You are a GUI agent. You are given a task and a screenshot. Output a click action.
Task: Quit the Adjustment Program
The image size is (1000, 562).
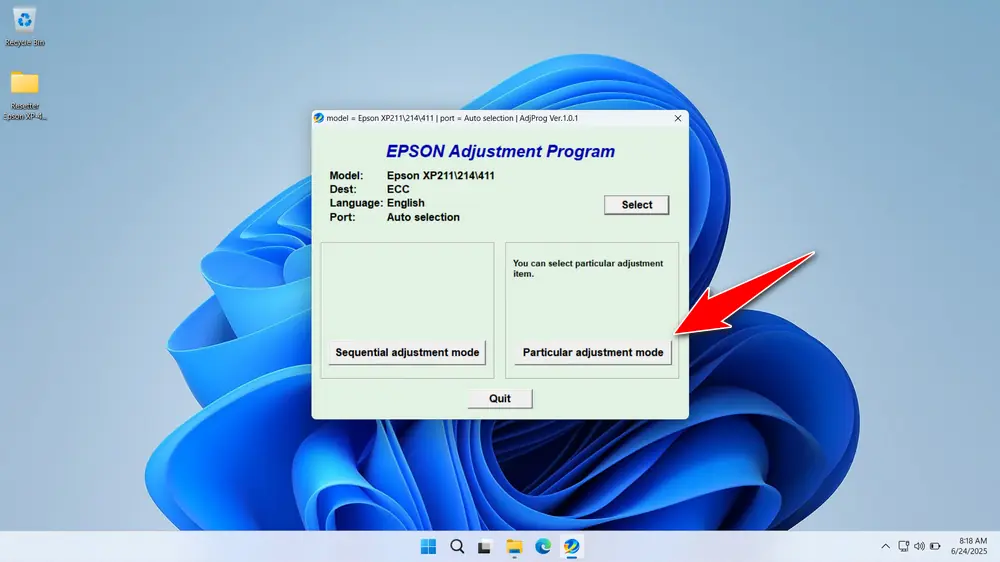click(x=500, y=398)
